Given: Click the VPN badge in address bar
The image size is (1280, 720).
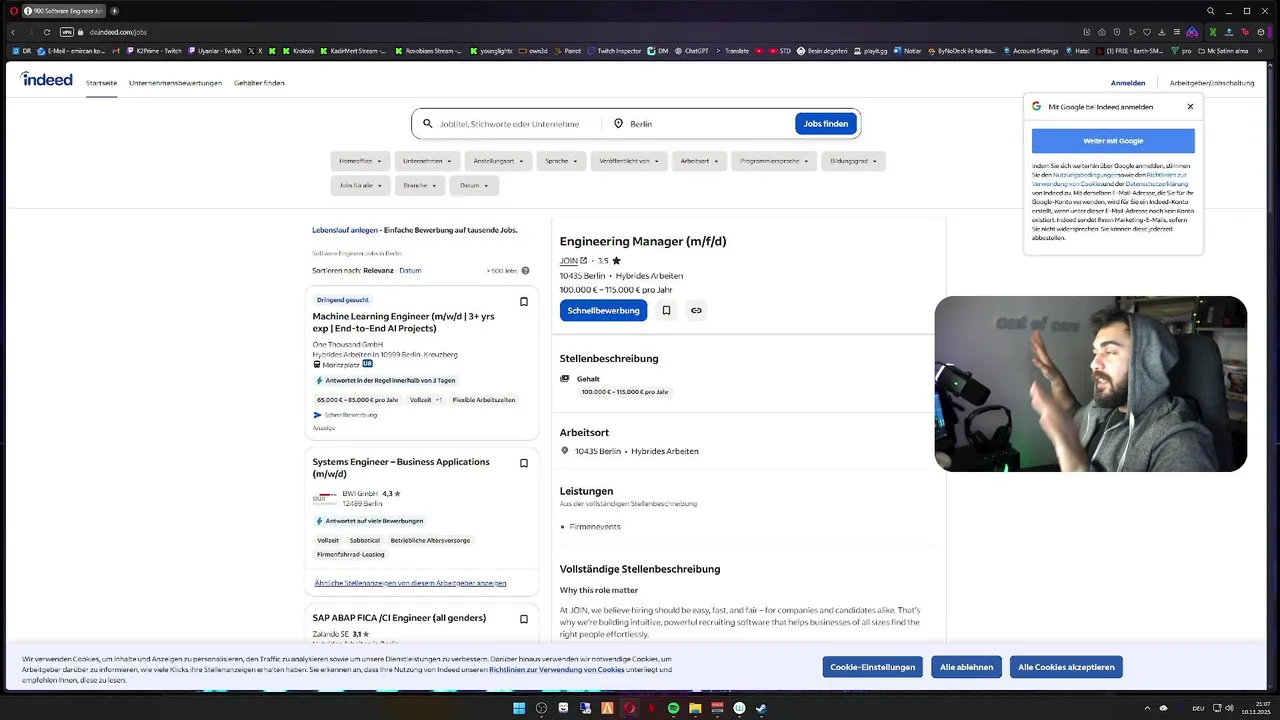Looking at the screenshot, I should (x=67, y=32).
